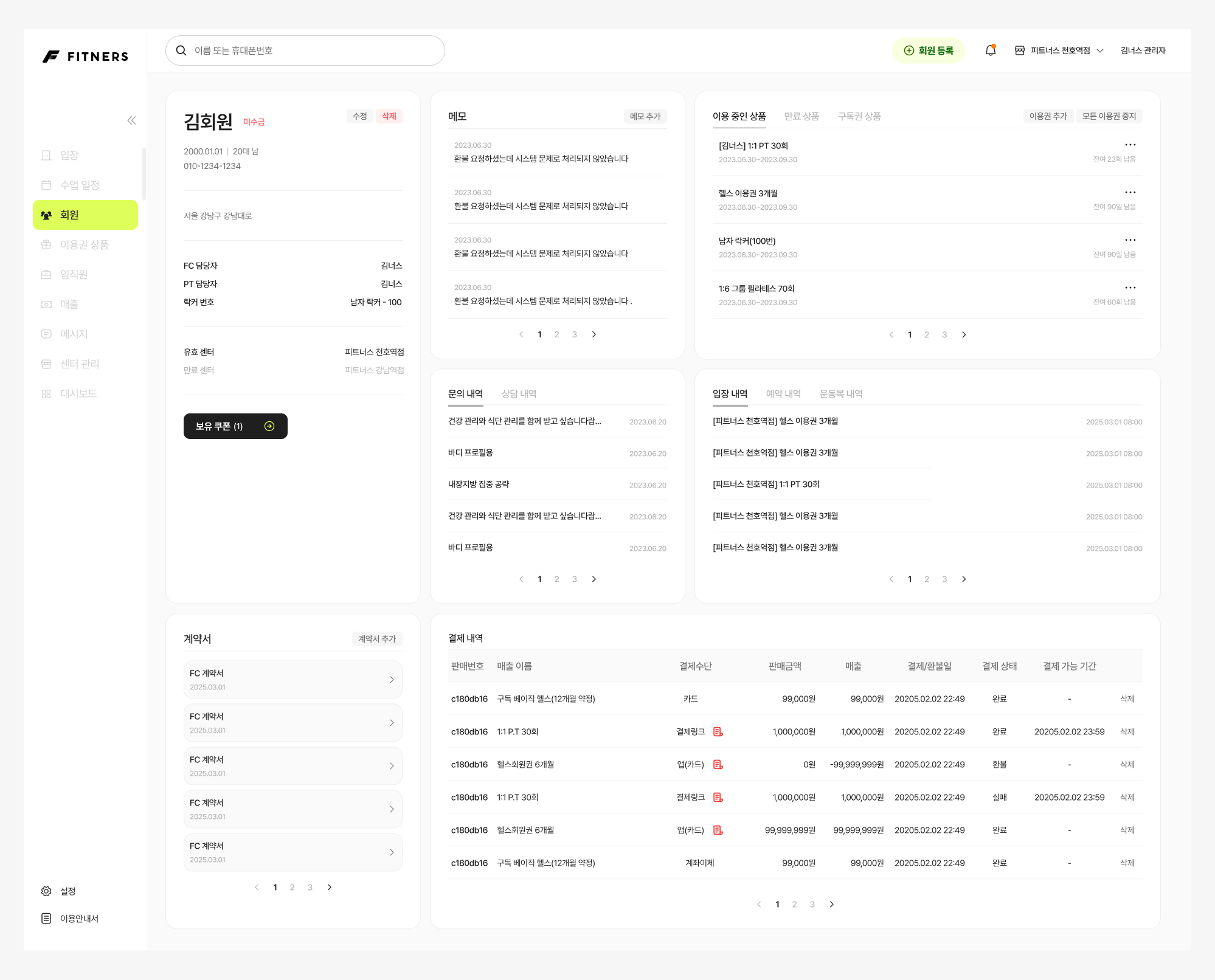Click plus-circle icon in 회원 등록
Viewport: 1215px width, 980px height.
(x=909, y=50)
